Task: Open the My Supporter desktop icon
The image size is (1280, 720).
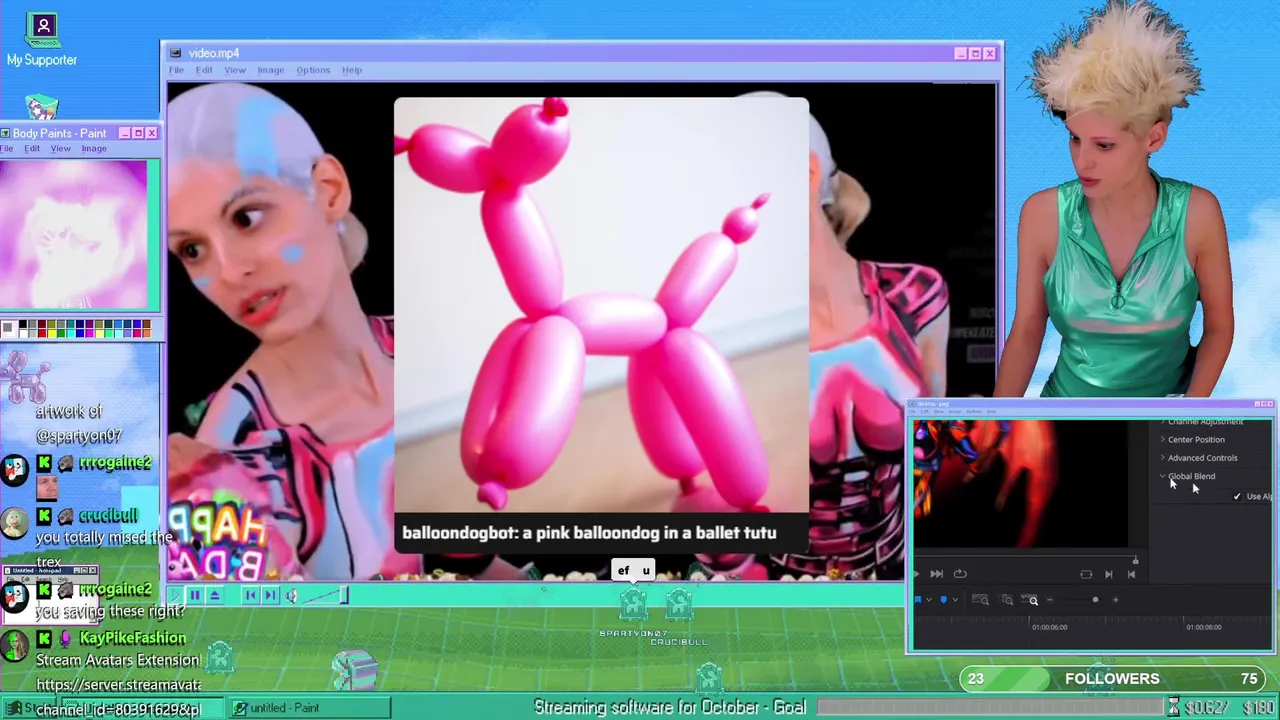Action: 42,40
